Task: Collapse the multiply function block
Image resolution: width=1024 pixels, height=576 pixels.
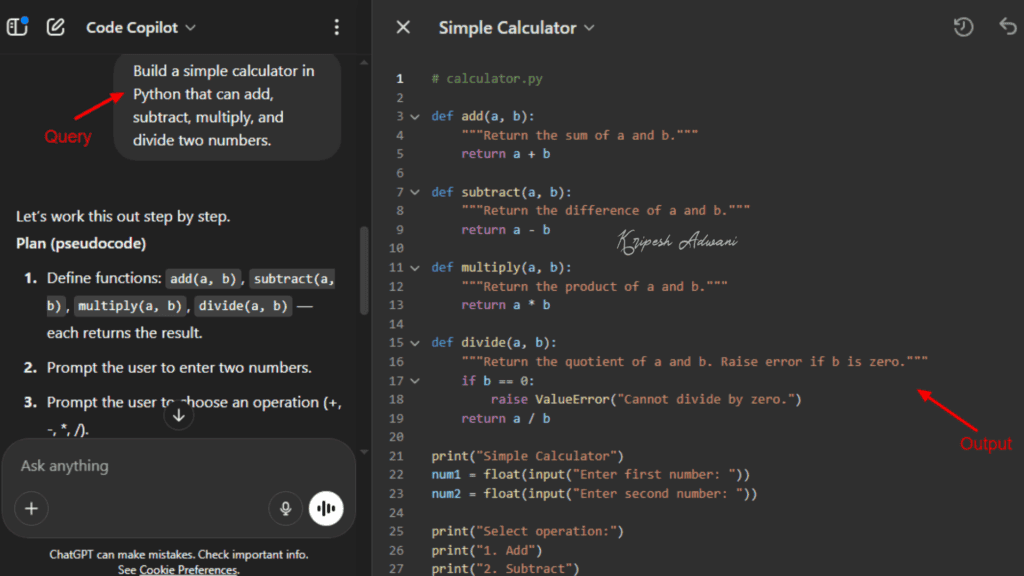Action: tap(416, 267)
